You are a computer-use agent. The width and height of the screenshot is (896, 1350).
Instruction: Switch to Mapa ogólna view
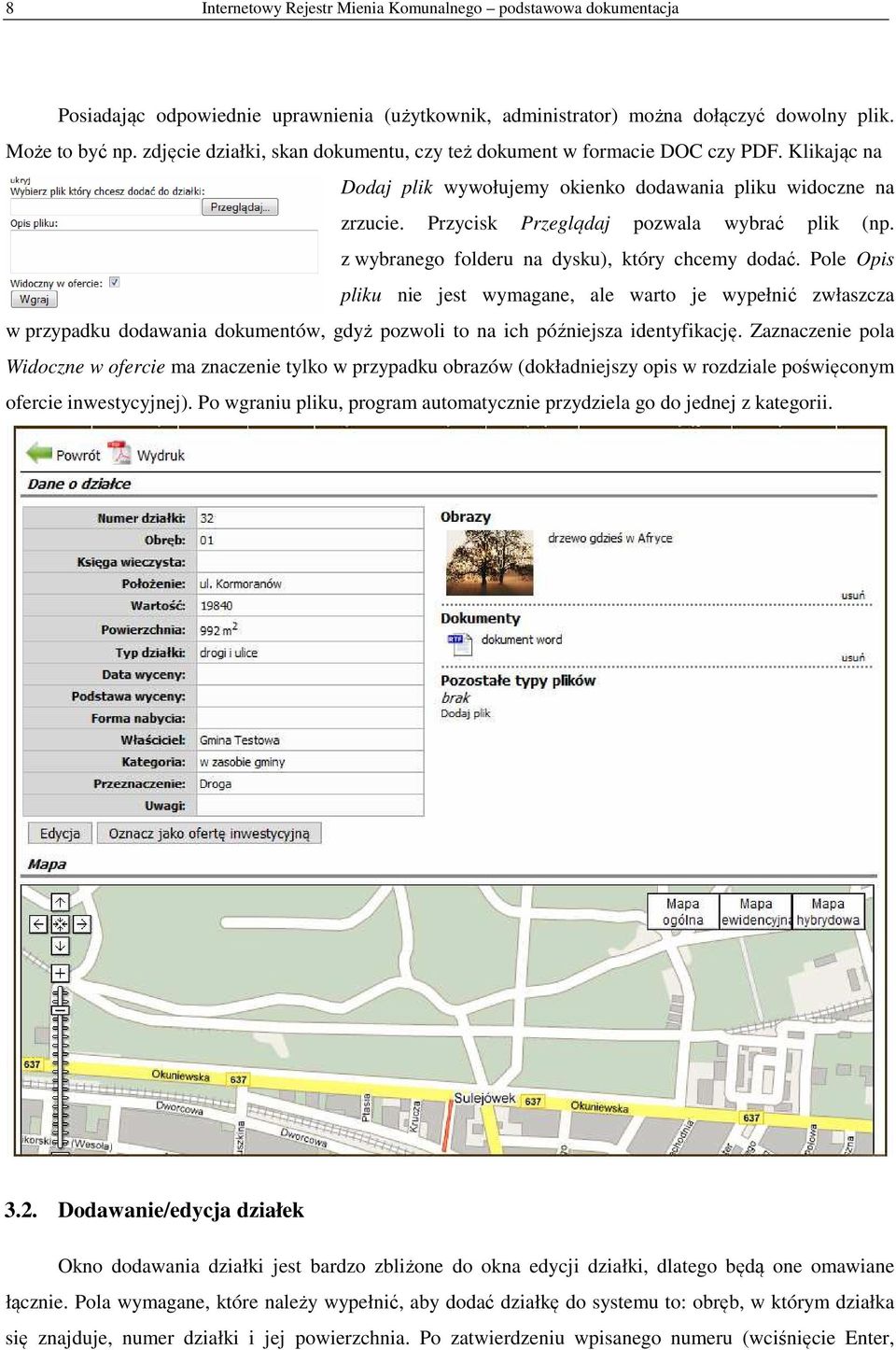pos(682,911)
